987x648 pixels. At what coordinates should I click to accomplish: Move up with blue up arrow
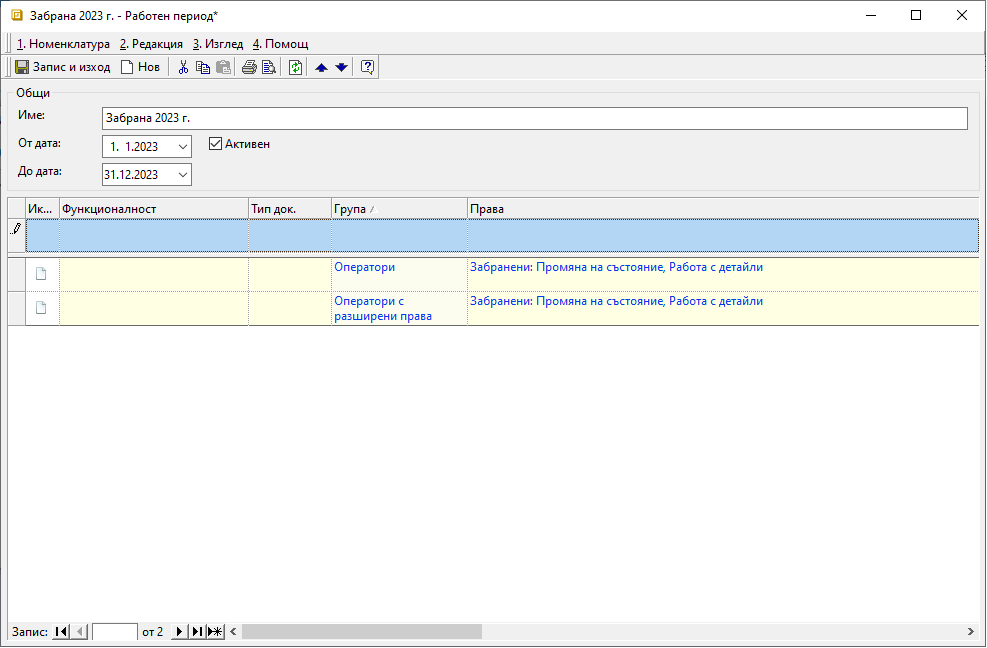321,67
